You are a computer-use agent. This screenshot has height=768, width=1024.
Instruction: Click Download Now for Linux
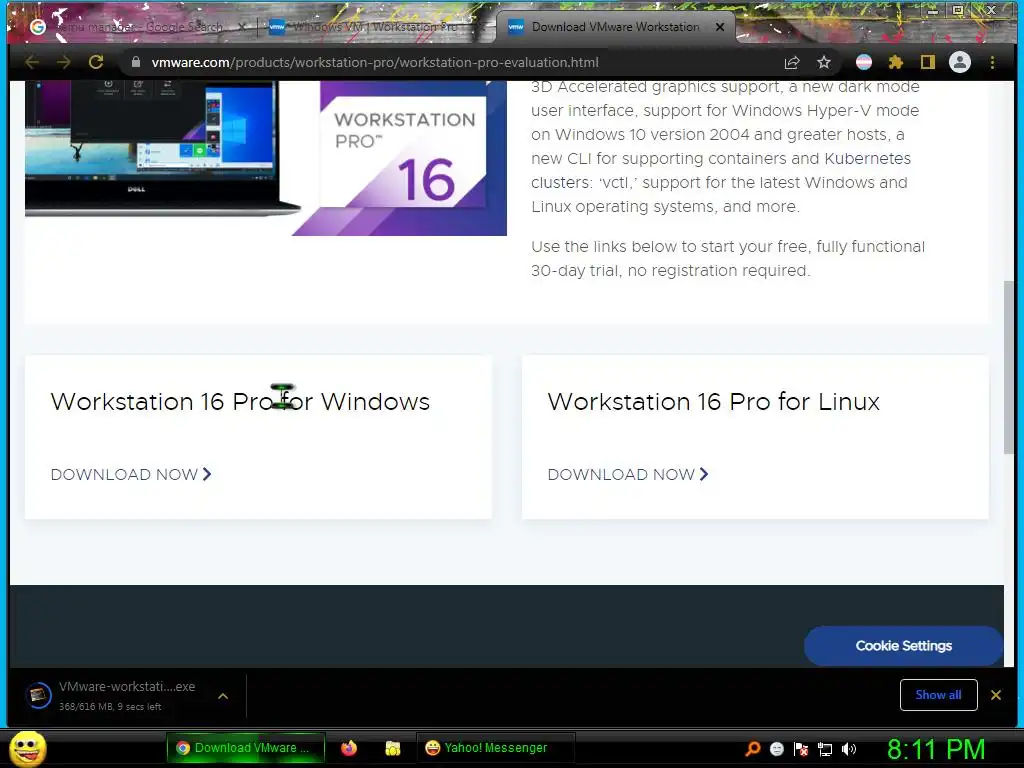point(628,474)
